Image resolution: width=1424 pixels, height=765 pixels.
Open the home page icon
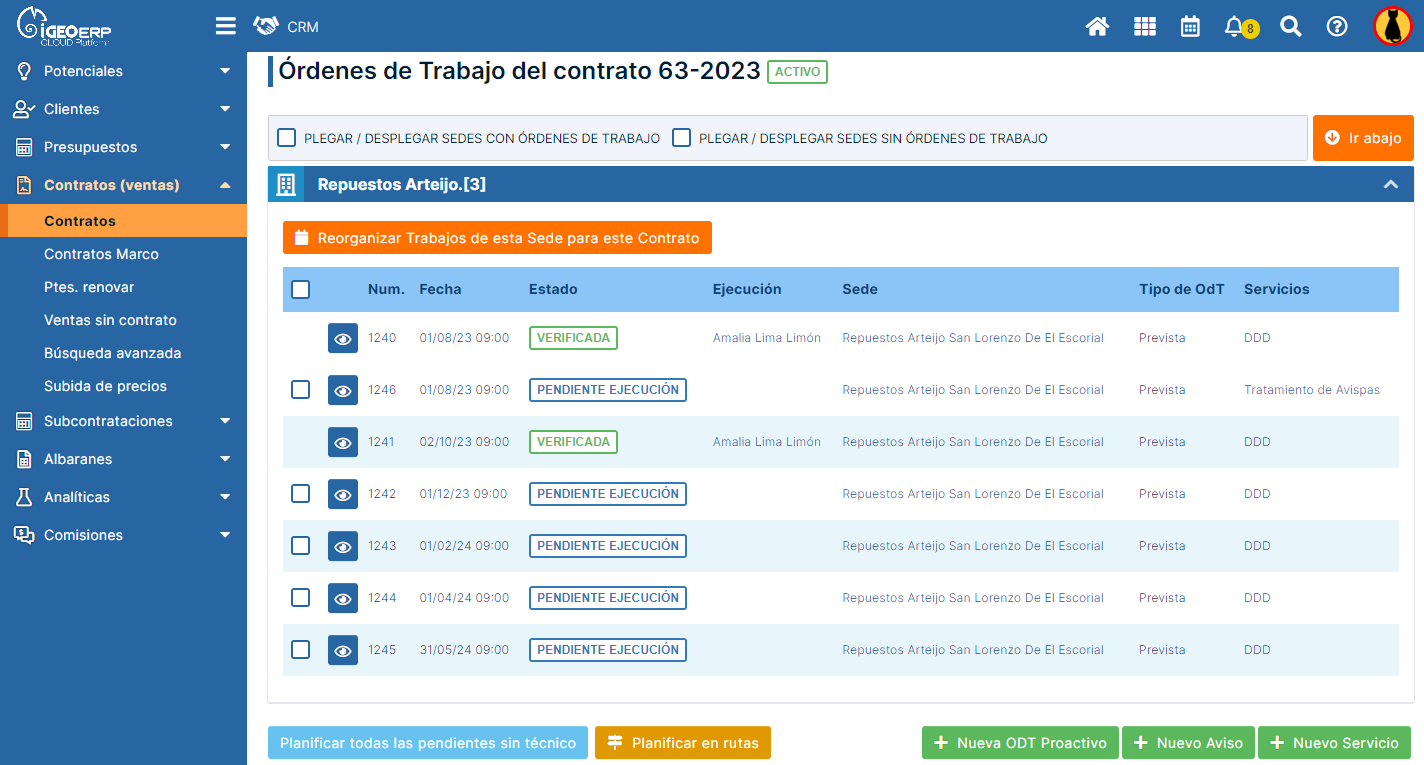[1097, 27]
